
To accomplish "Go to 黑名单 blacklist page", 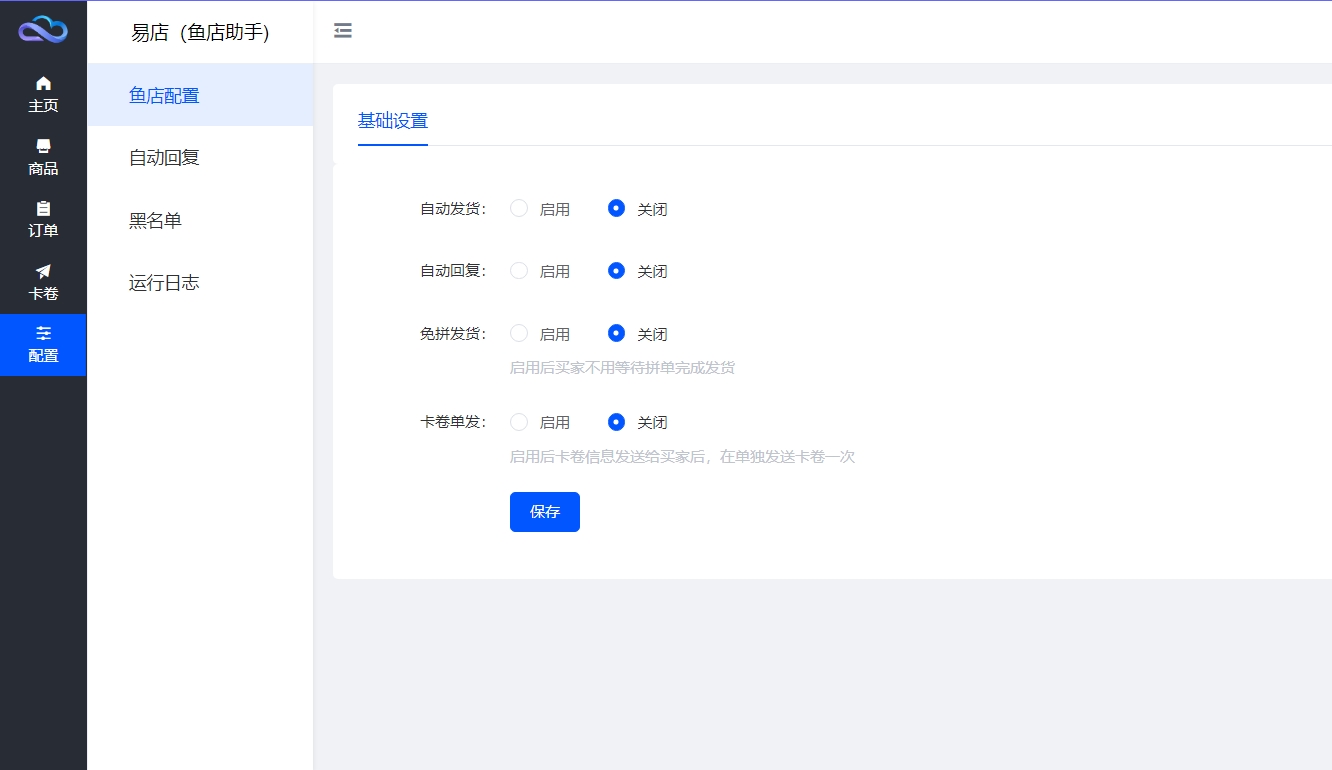I will (x=155, y=220).
